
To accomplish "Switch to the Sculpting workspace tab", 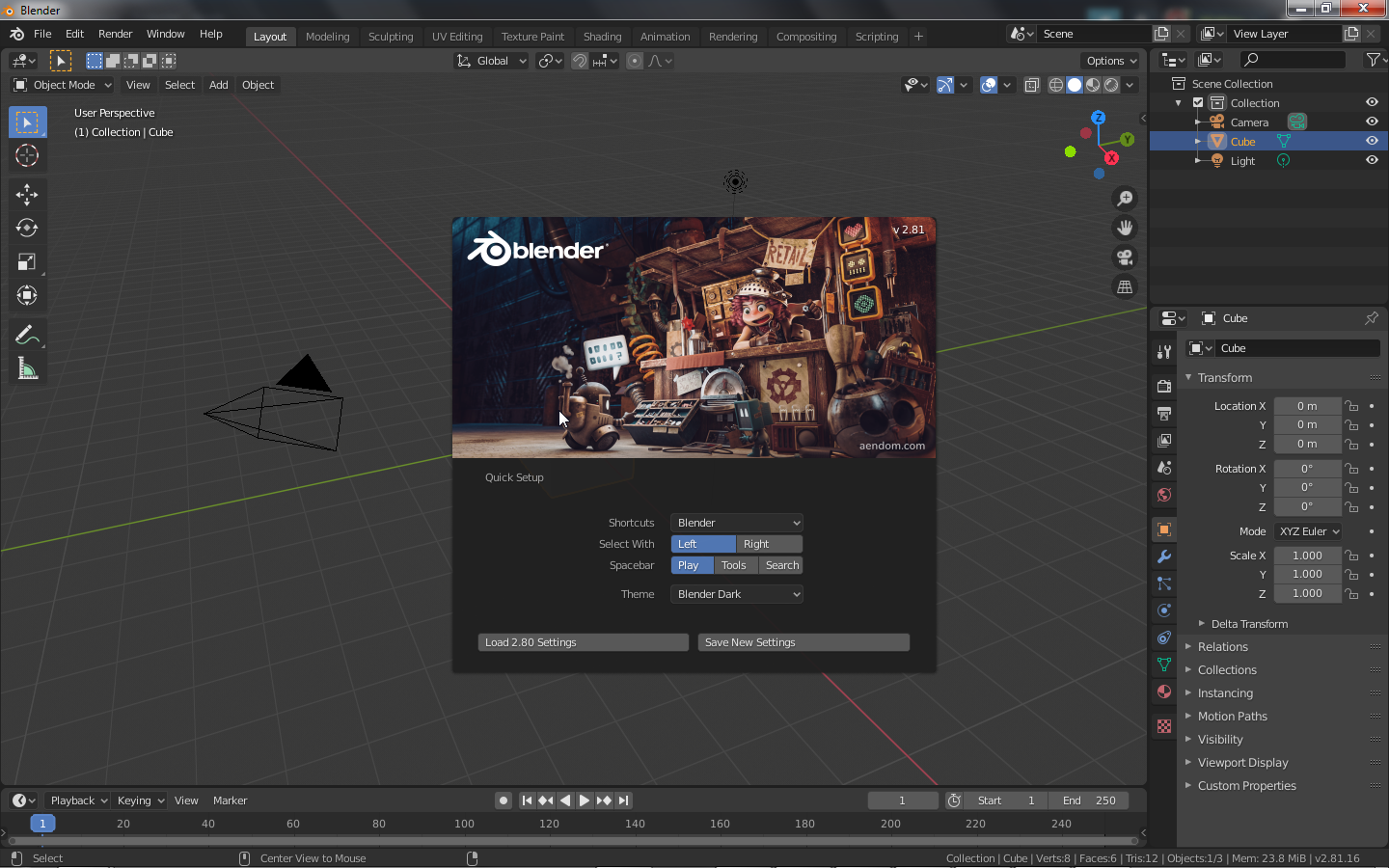I will coord(391,37).
